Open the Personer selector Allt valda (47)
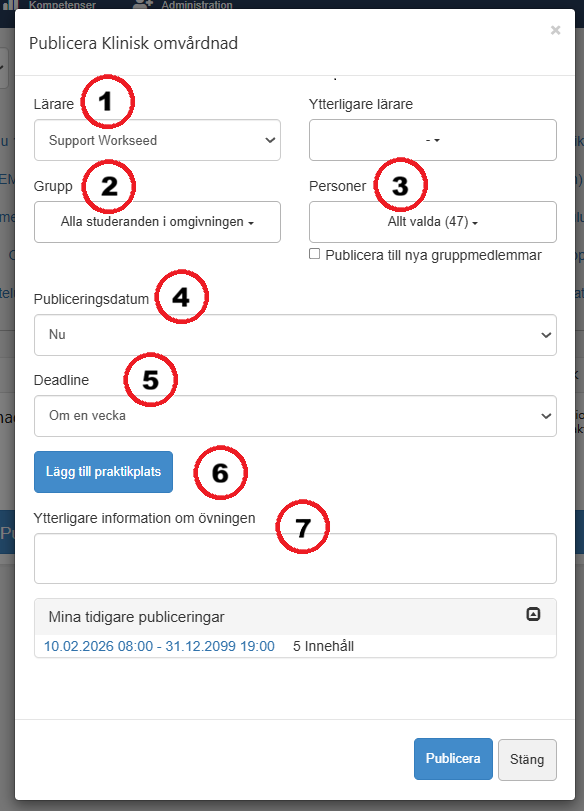The image size is (584, 811). (432, 222)
